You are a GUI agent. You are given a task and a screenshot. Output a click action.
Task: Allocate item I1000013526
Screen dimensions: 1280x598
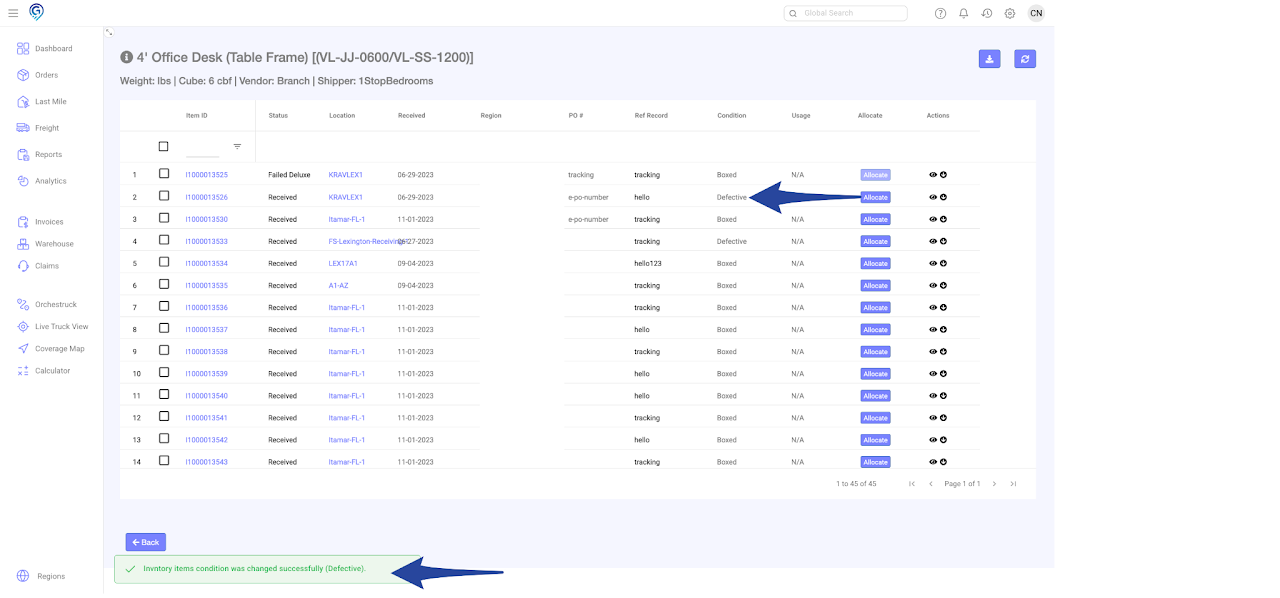point(875,197)
